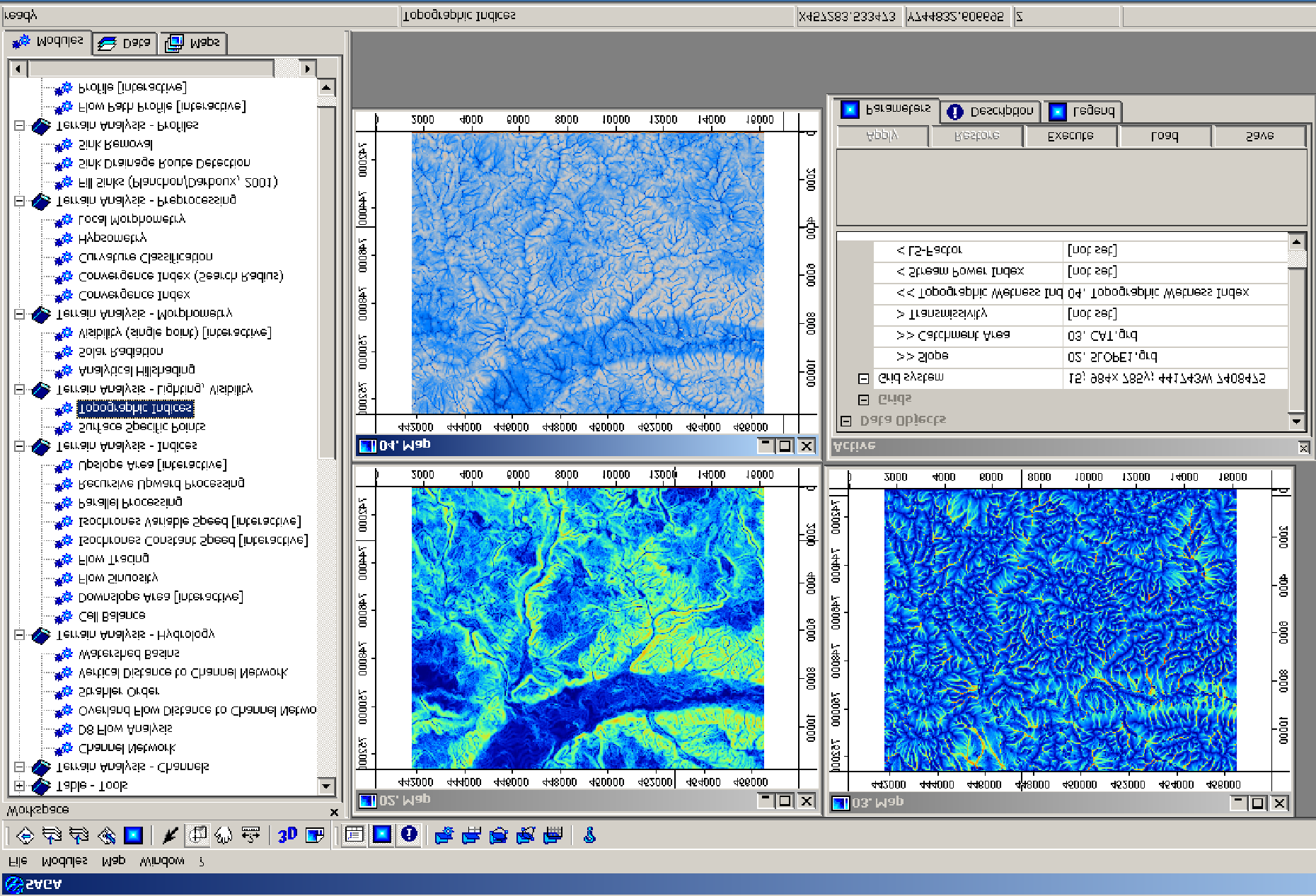This screenshot has height=896, width=1316.
Task: Toggle the Show Workspace button
Action: coord(354,836)
